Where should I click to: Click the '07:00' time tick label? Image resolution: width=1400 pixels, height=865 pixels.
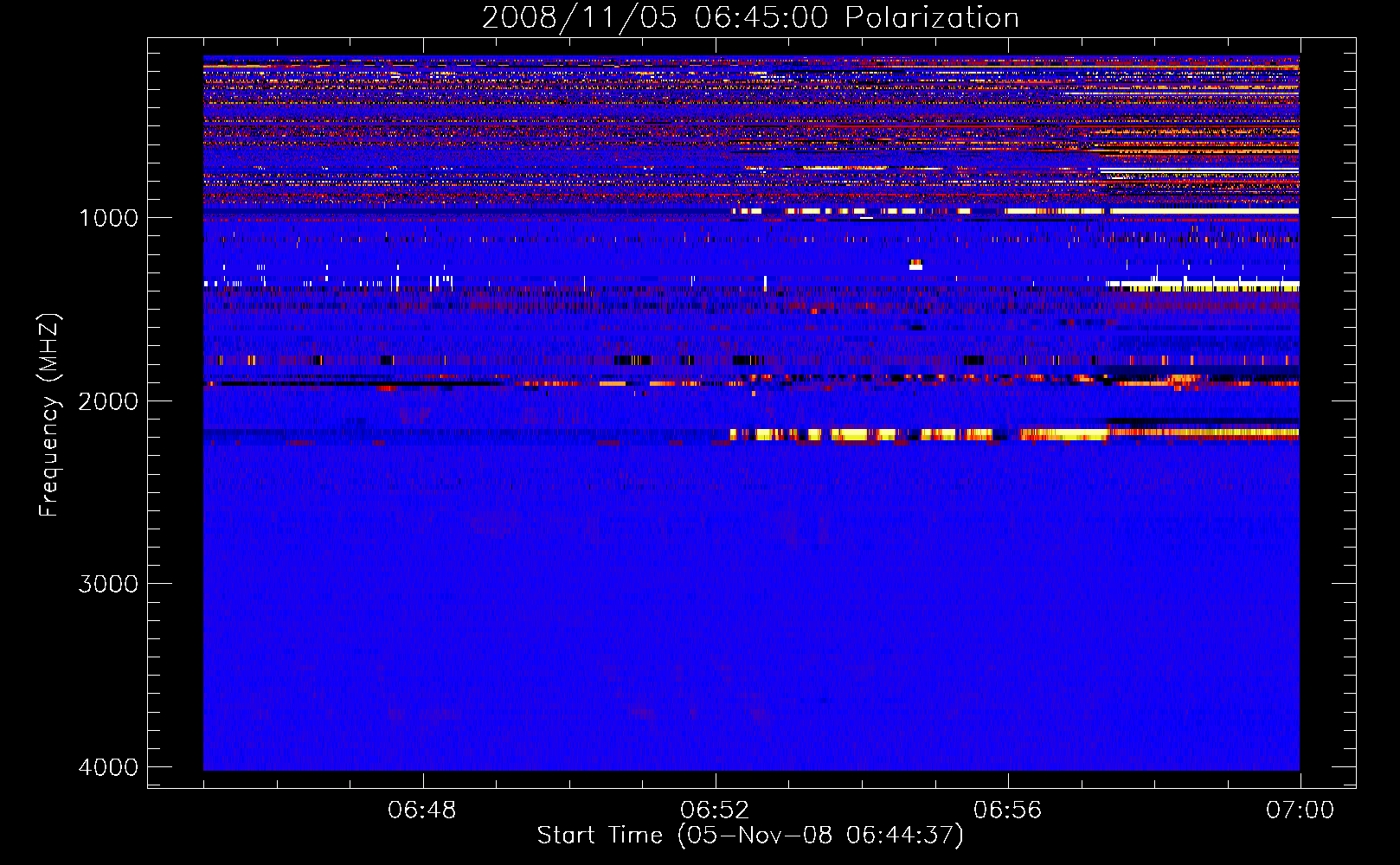point(1300,811)
